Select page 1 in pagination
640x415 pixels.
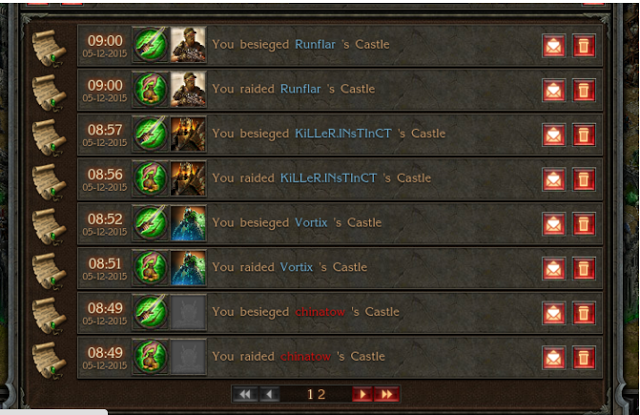(x=310, y=394)
